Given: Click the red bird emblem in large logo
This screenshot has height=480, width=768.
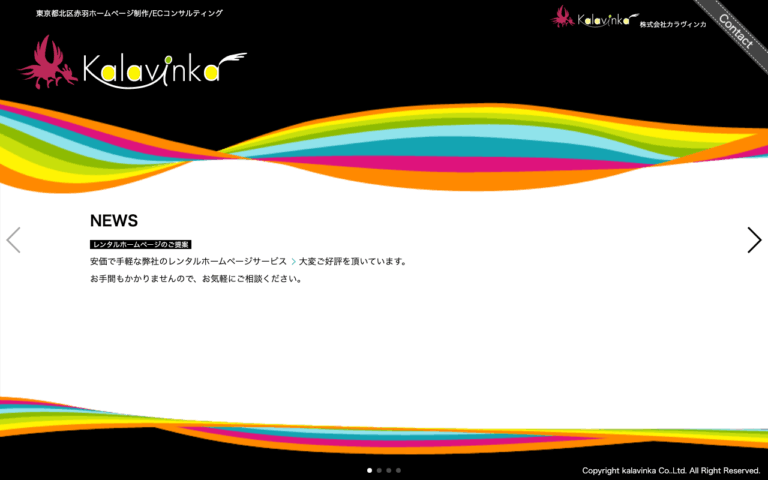Looking at the screenshot, I should tap(48, 62).
